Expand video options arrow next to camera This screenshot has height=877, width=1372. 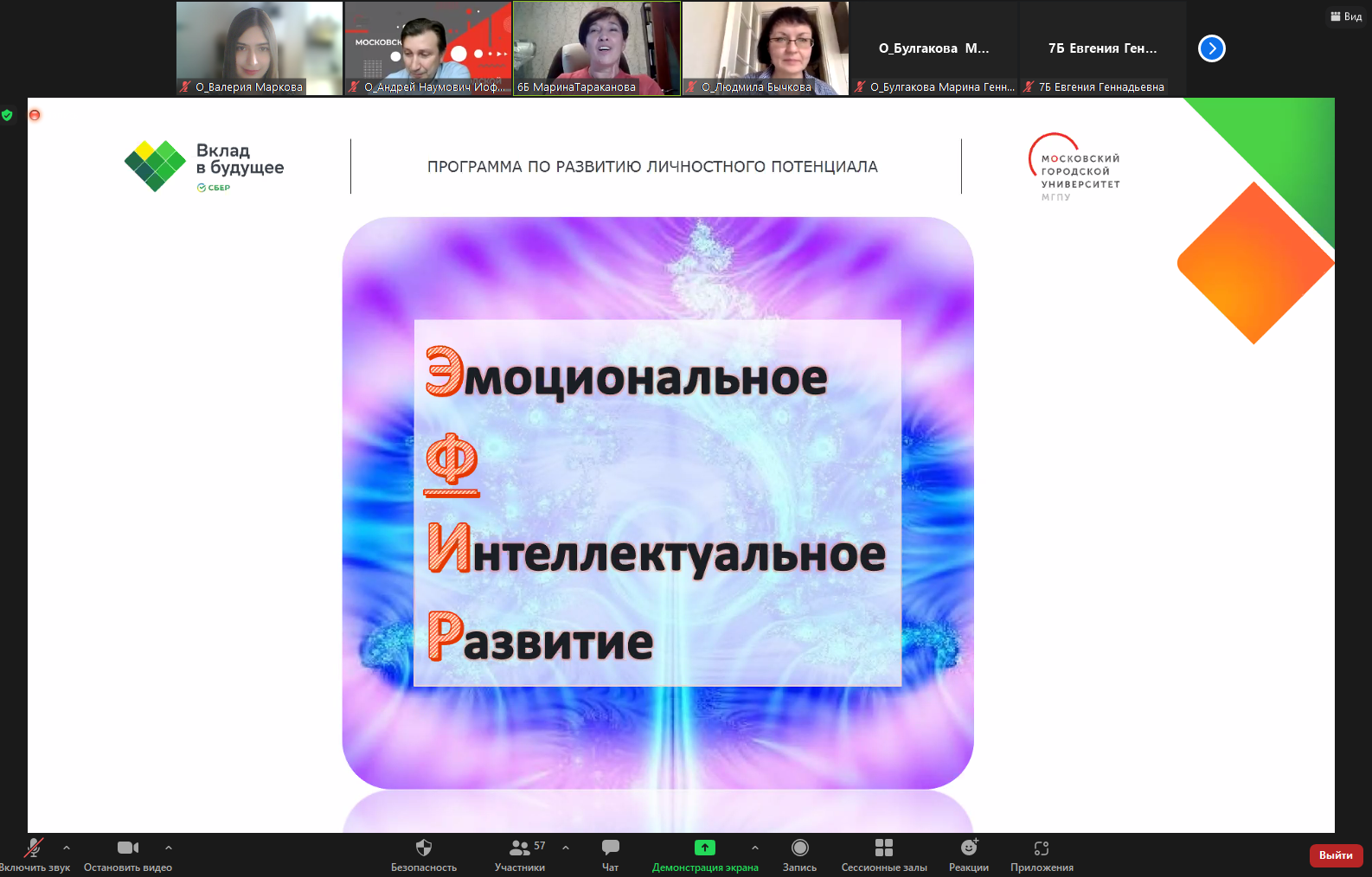click(x=169, y=848)
